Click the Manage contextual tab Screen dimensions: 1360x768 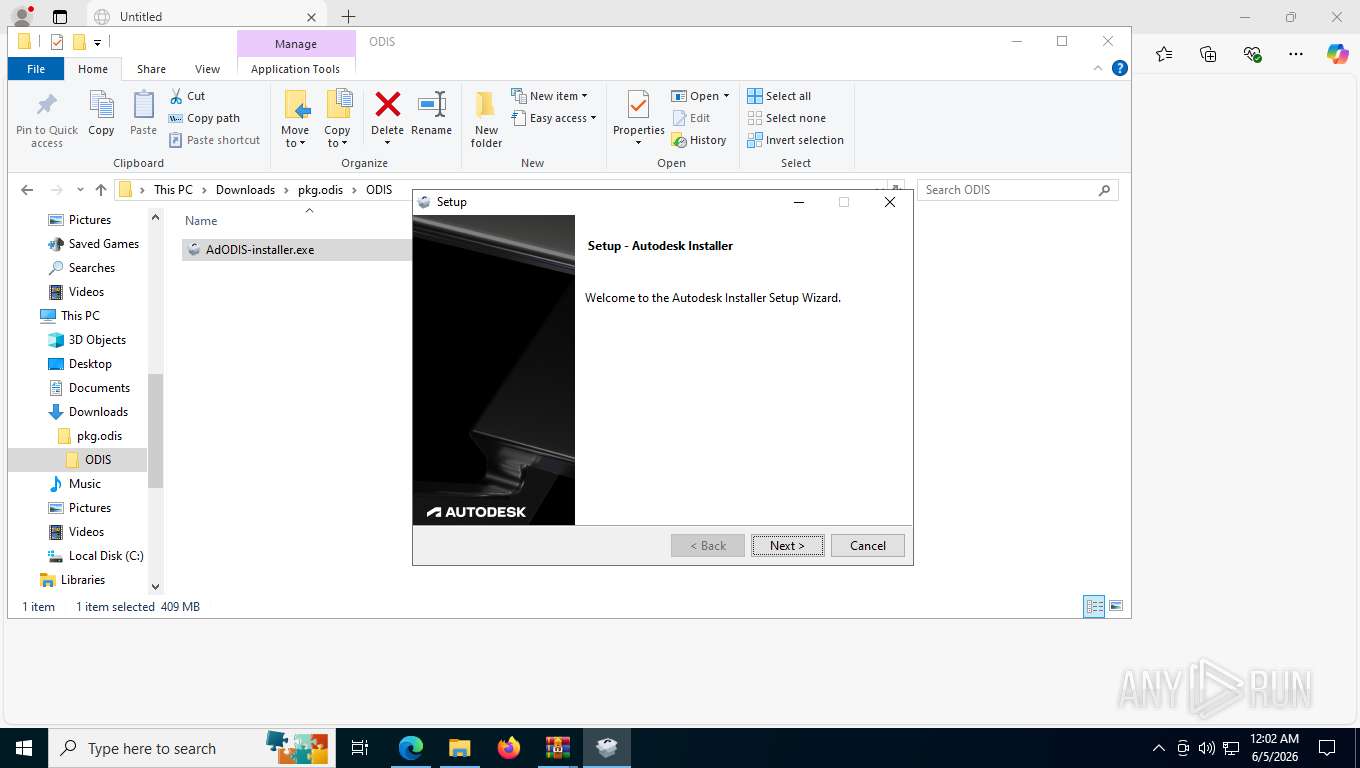pyautogui.click(x=296, y=44)
